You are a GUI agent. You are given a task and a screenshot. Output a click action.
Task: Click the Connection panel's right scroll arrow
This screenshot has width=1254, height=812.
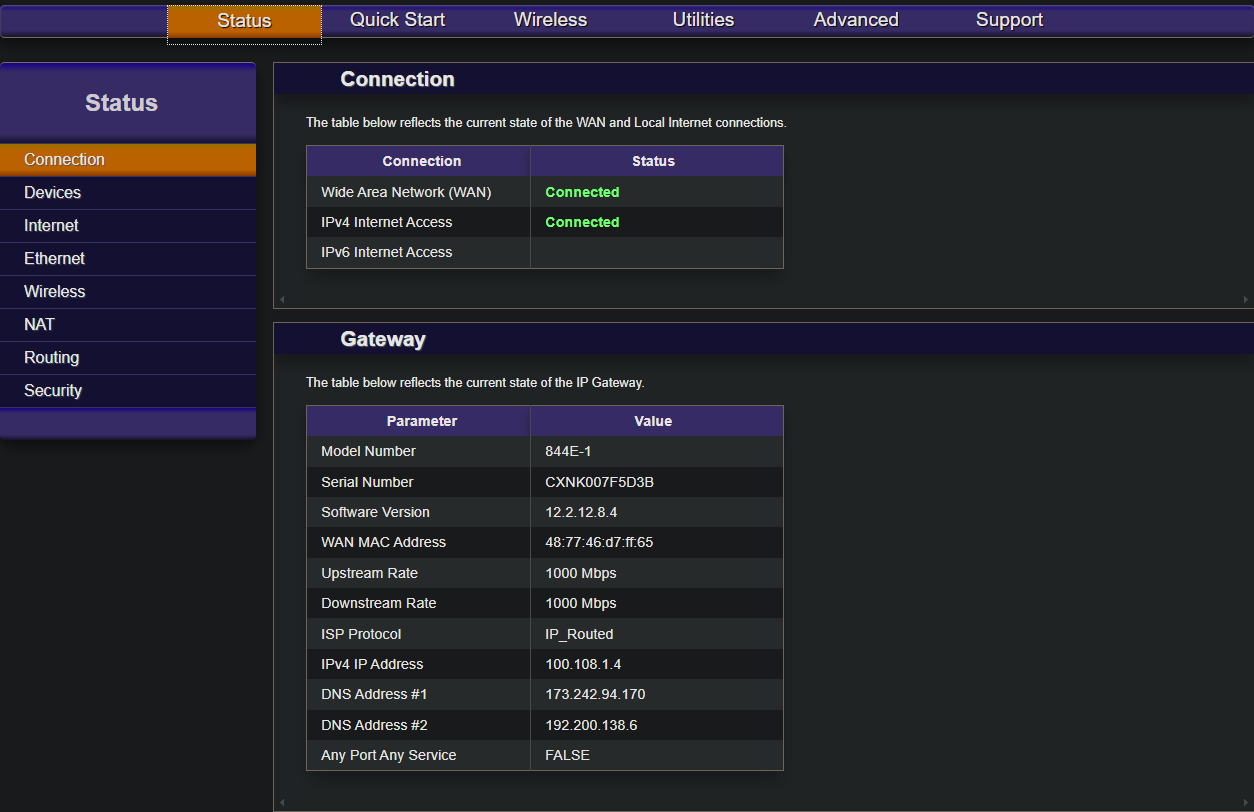(x=1245, y=299)
